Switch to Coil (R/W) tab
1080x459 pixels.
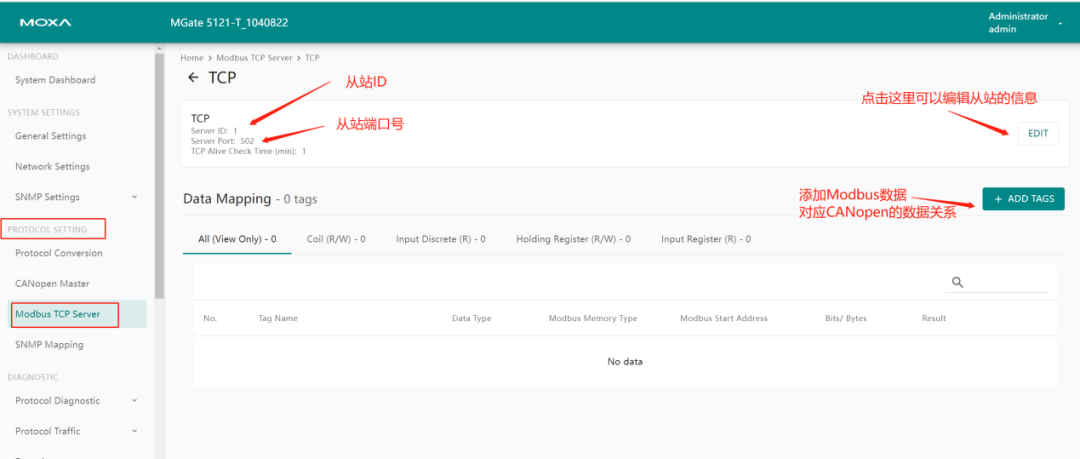coord(336,239)
